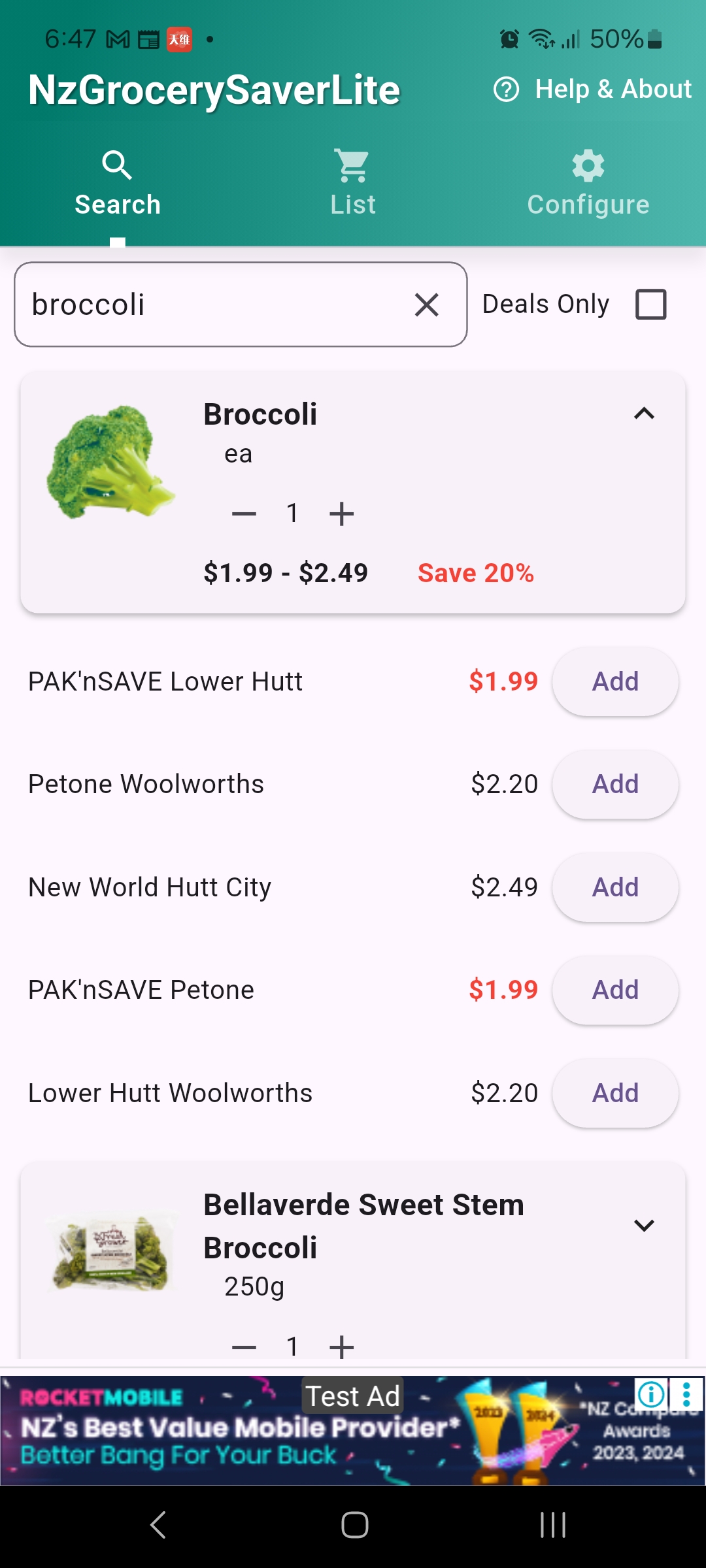Tick the Deals Only checkbox
This screenshot has width=706, height=1568.
click(650, 304)
